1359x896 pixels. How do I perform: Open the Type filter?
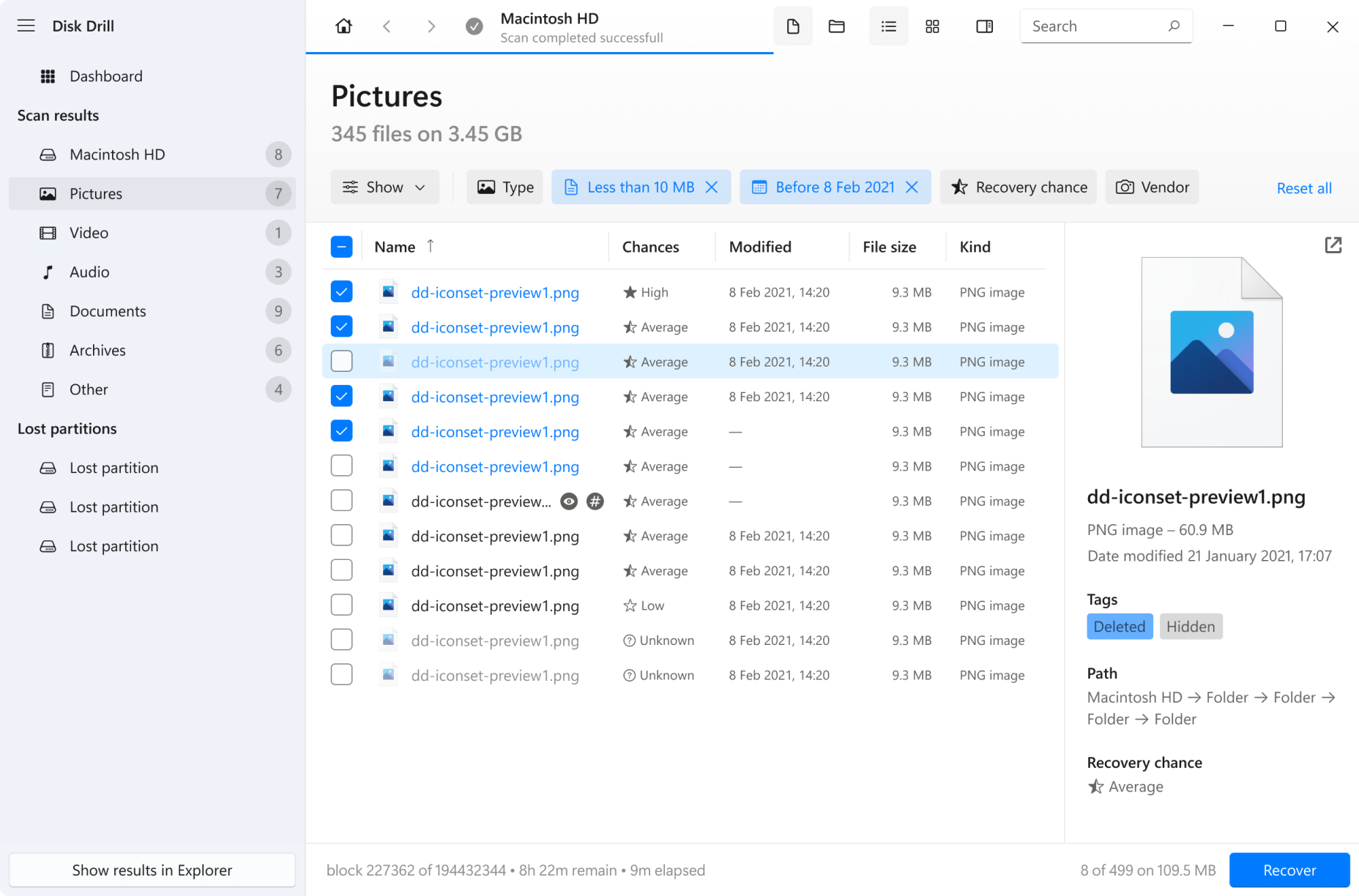pos(504,187)
